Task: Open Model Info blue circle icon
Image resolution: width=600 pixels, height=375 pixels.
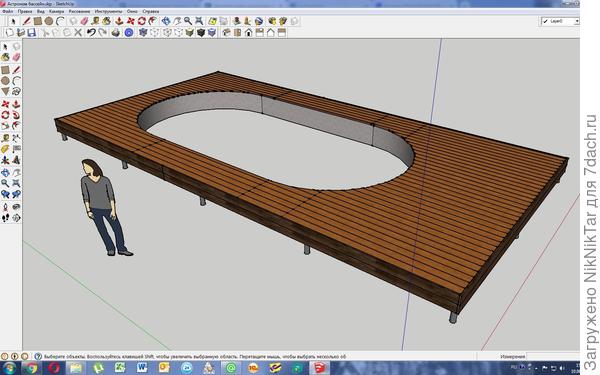Action: click(129, 33)
